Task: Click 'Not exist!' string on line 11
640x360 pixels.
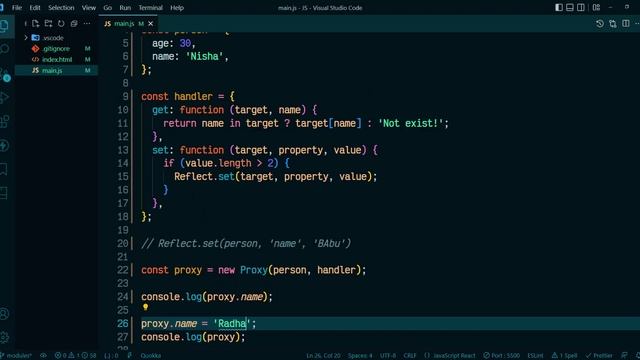Action: 411,123
